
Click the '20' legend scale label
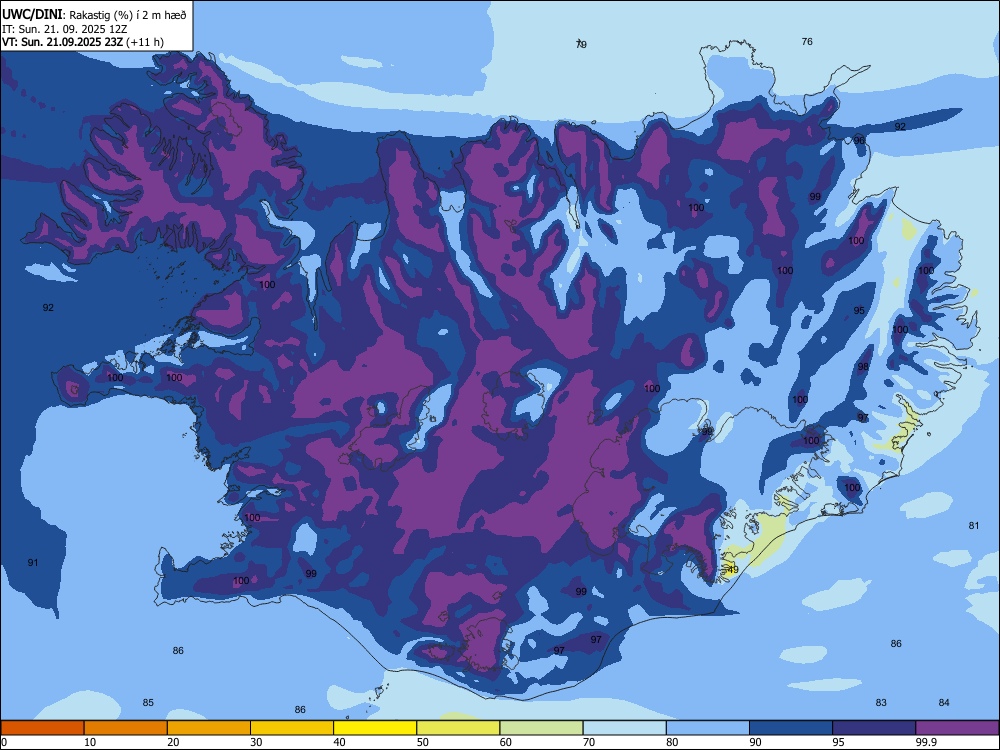173,742
